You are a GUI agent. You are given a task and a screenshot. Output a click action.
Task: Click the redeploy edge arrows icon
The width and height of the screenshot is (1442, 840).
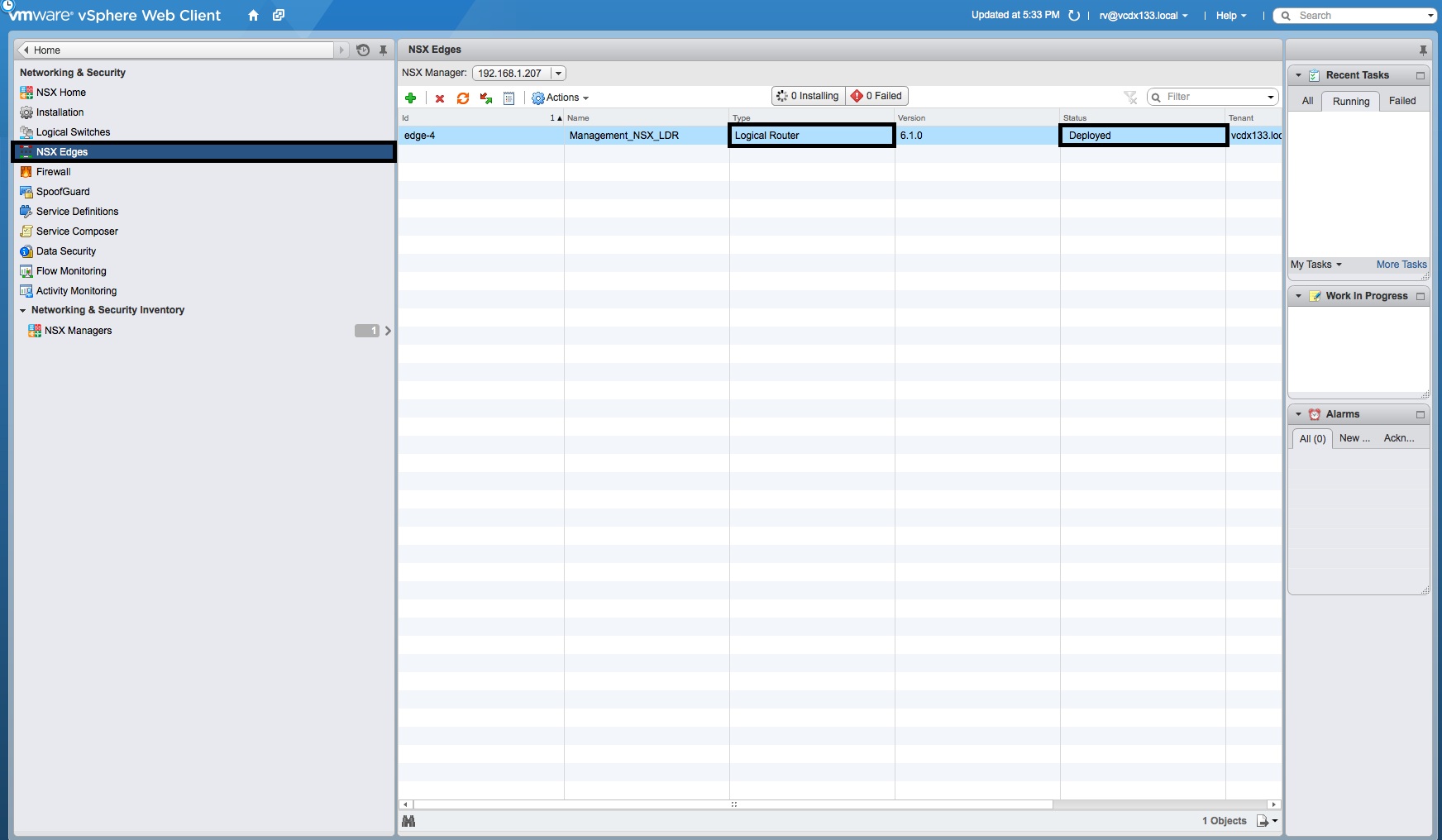486,98
